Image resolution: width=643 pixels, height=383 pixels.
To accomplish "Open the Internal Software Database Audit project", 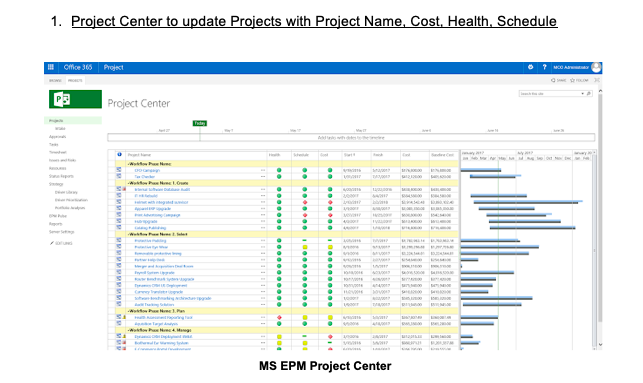I will (162, 190).
